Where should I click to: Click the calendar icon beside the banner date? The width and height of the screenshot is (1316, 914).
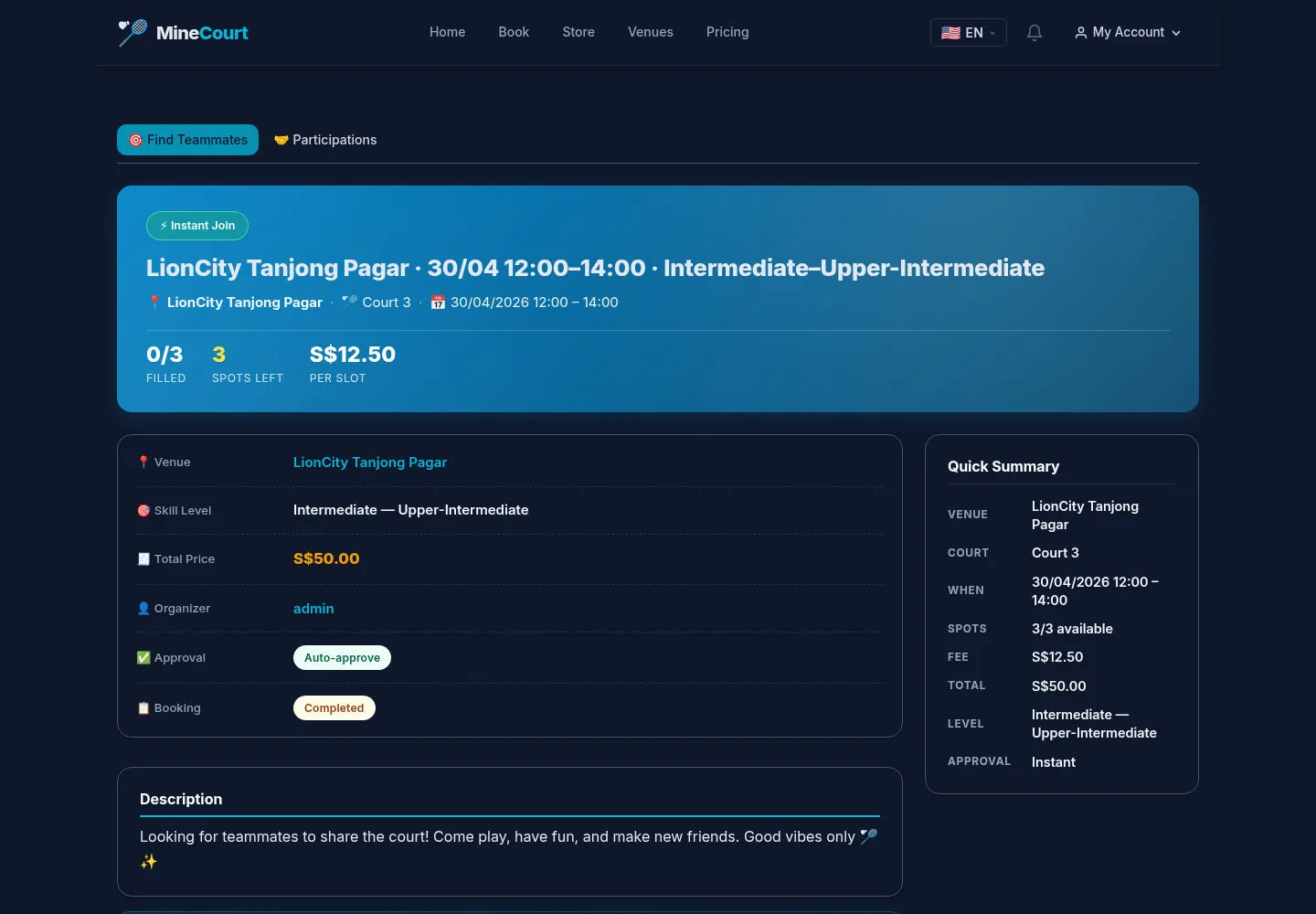pyautogui.click(x=438, y=303)
